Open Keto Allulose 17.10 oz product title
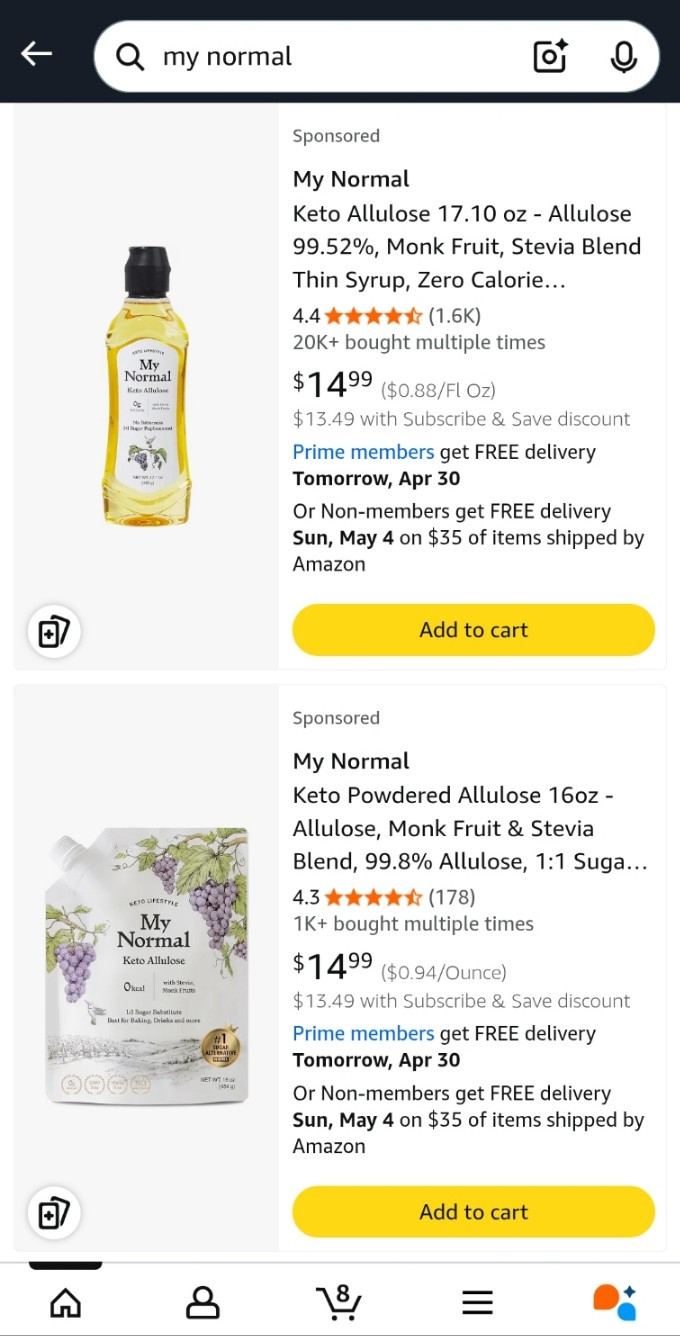 pyautogui.click(x=466, y=246)
